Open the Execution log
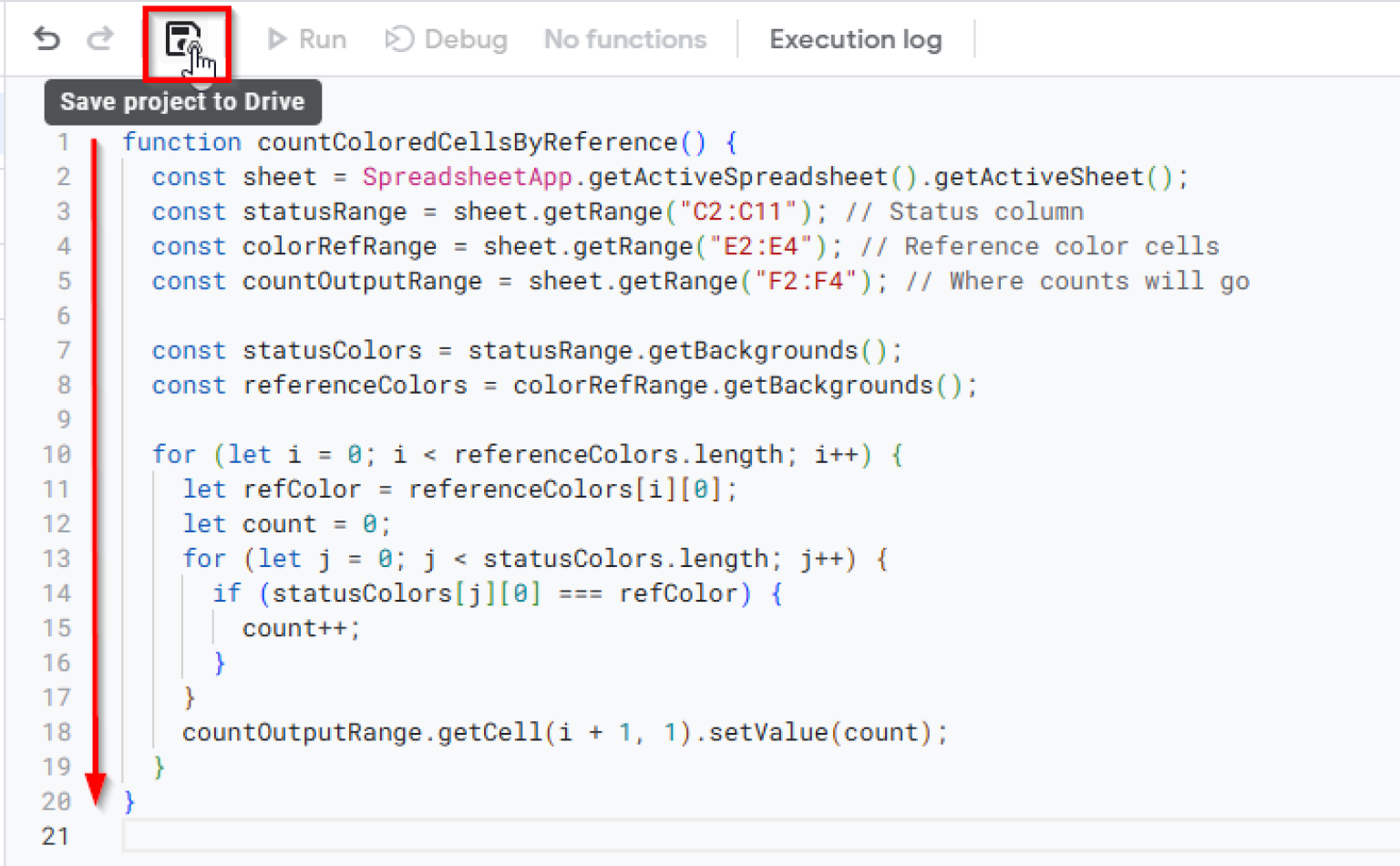The height and width of the screenshot is (866, 1400). 855,39
